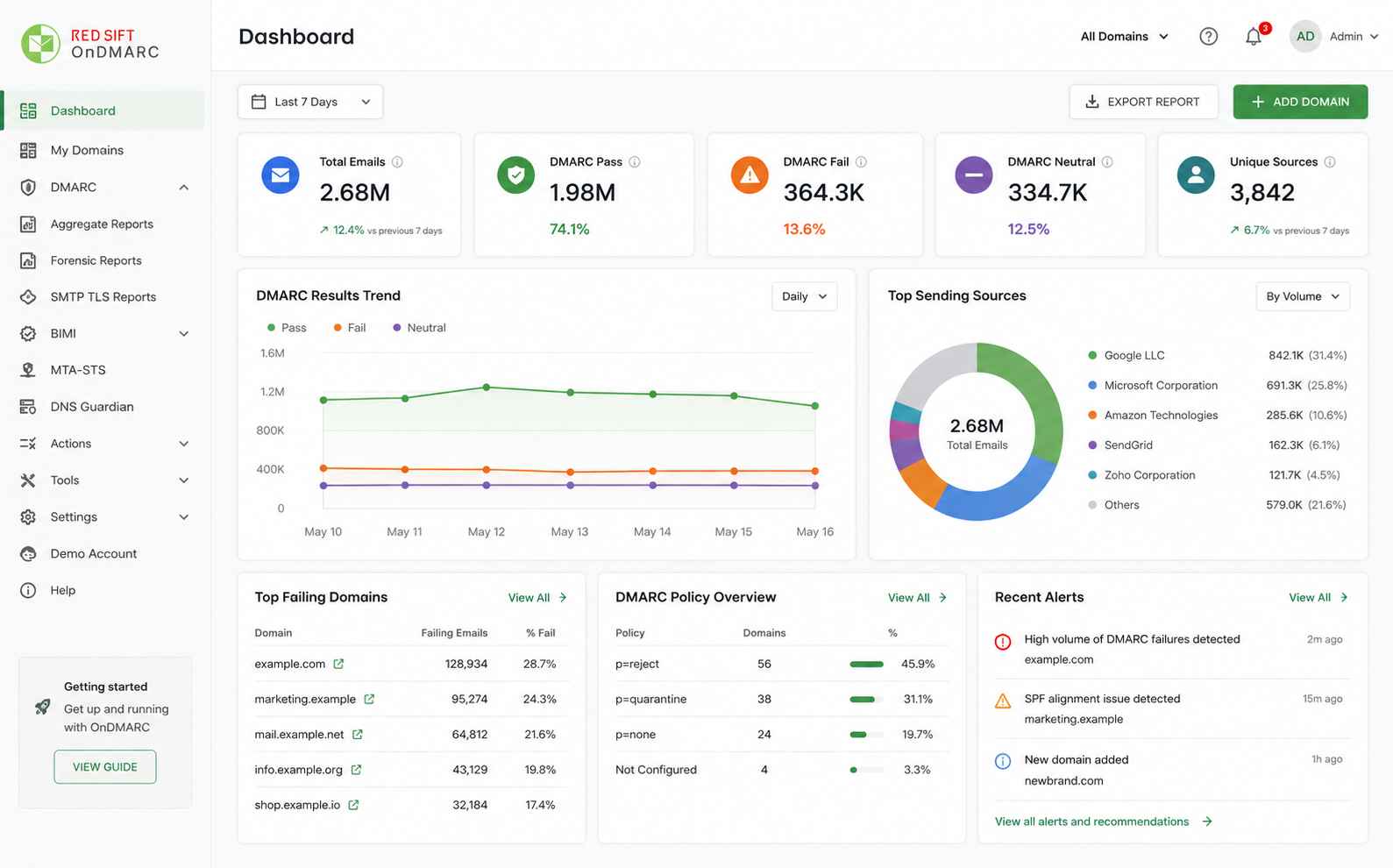Open marketing.example external link icon
1393x868 pixels.
[x=369, y=699]
